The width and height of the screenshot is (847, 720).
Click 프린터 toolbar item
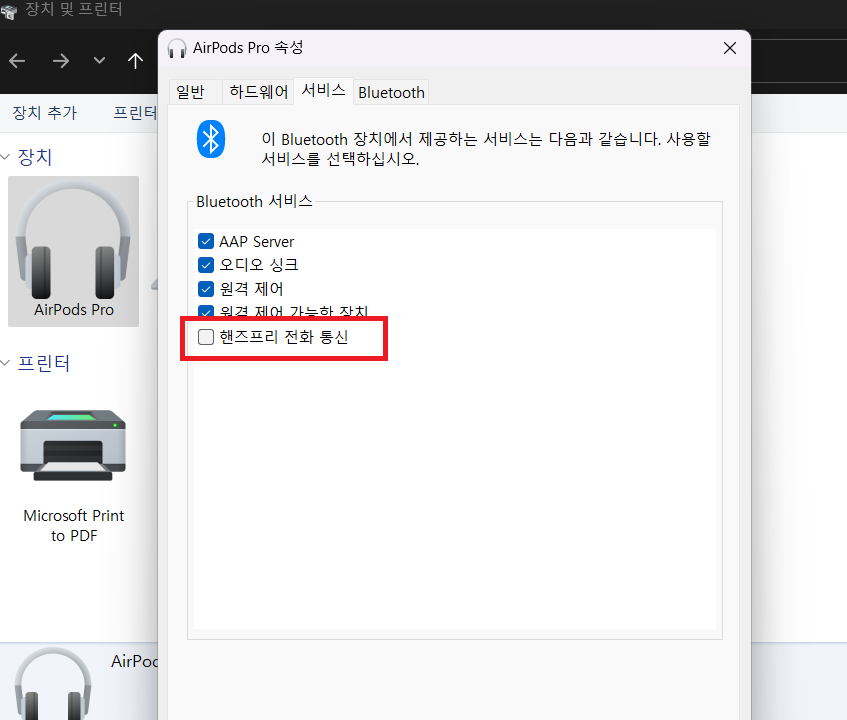click(135, 113)
